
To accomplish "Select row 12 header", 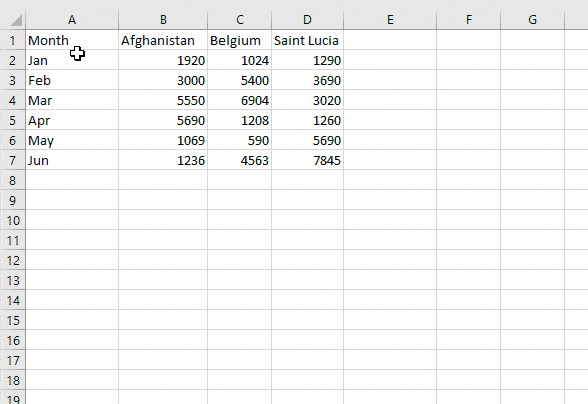I will click(13, 260).
